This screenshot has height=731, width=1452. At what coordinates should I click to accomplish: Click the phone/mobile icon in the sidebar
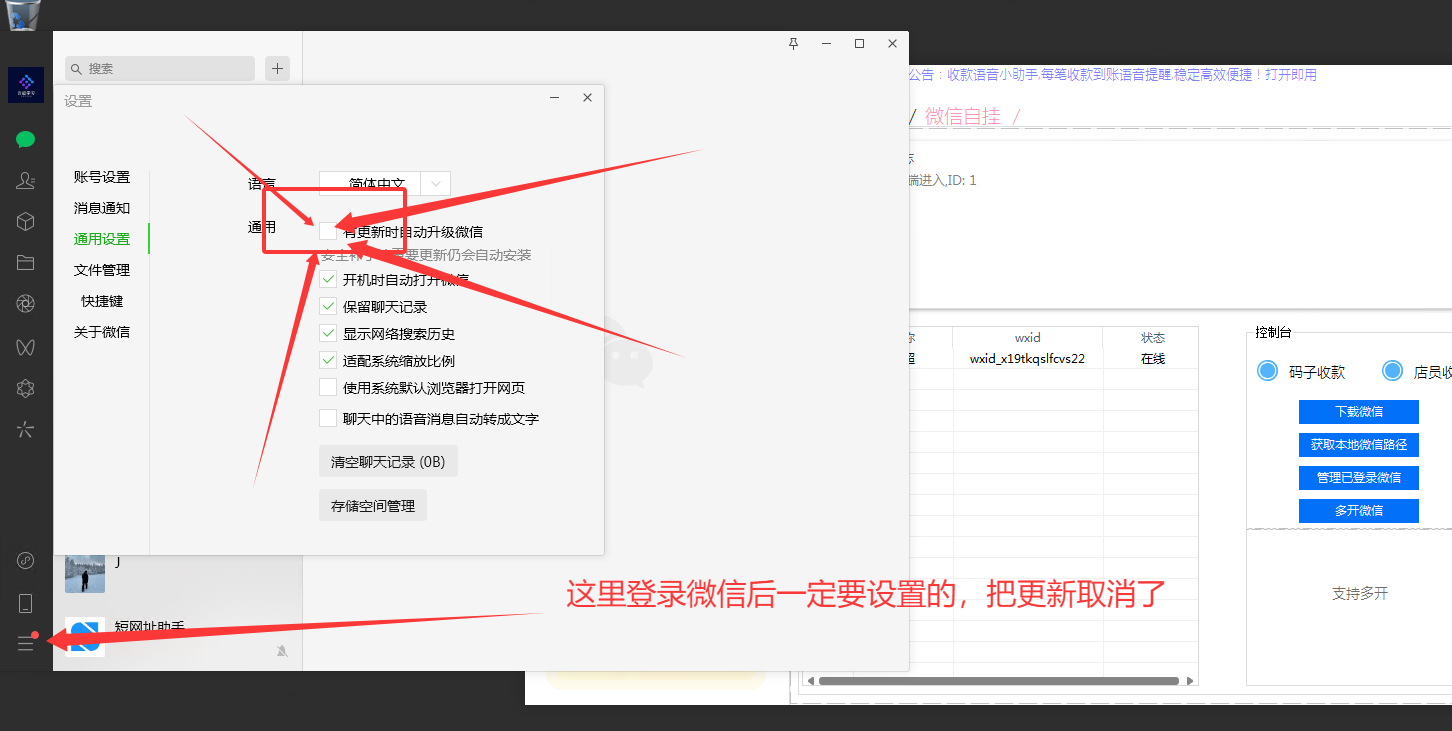(25, 602)
